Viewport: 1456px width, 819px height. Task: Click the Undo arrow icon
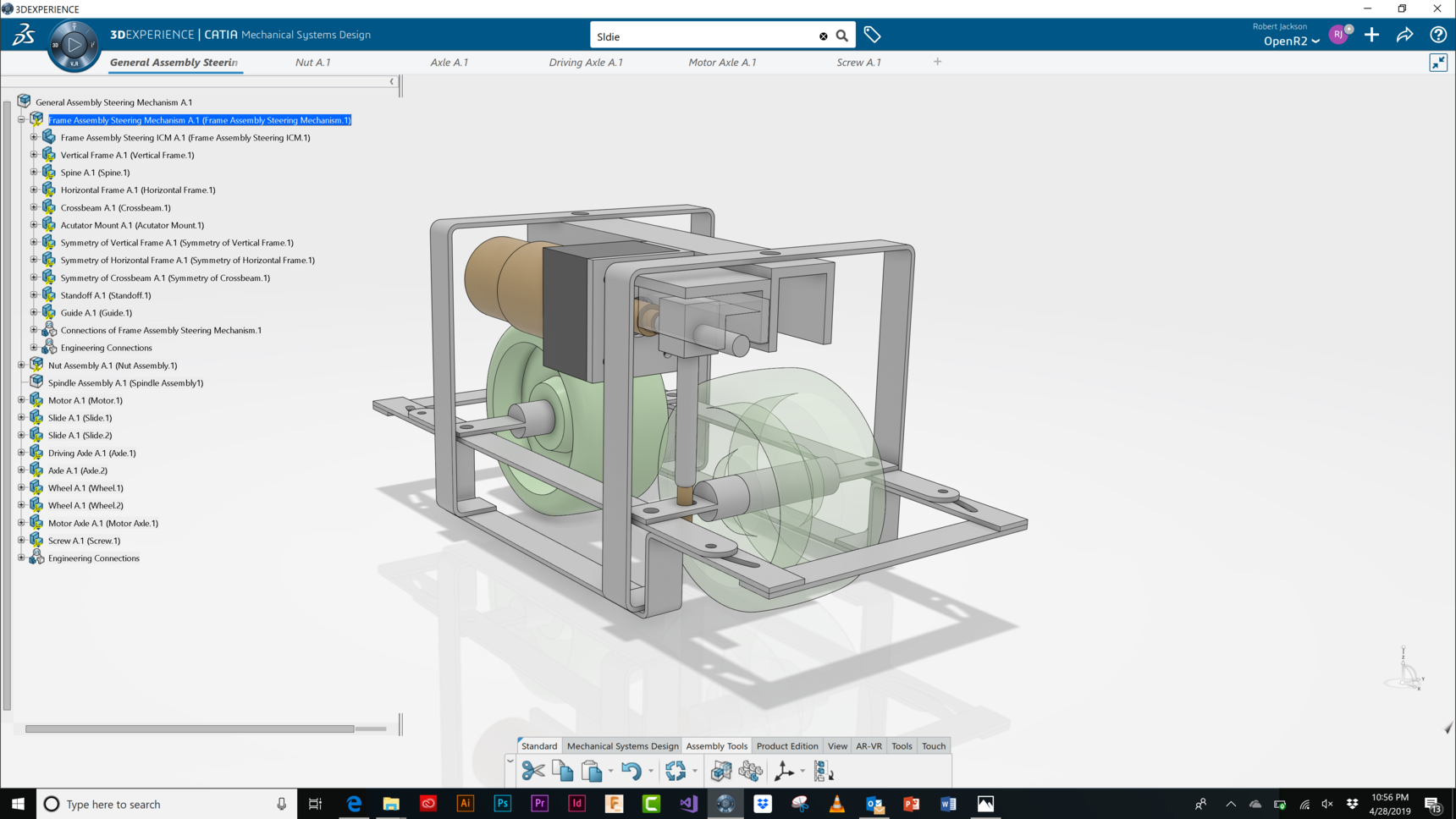[631, 771]
